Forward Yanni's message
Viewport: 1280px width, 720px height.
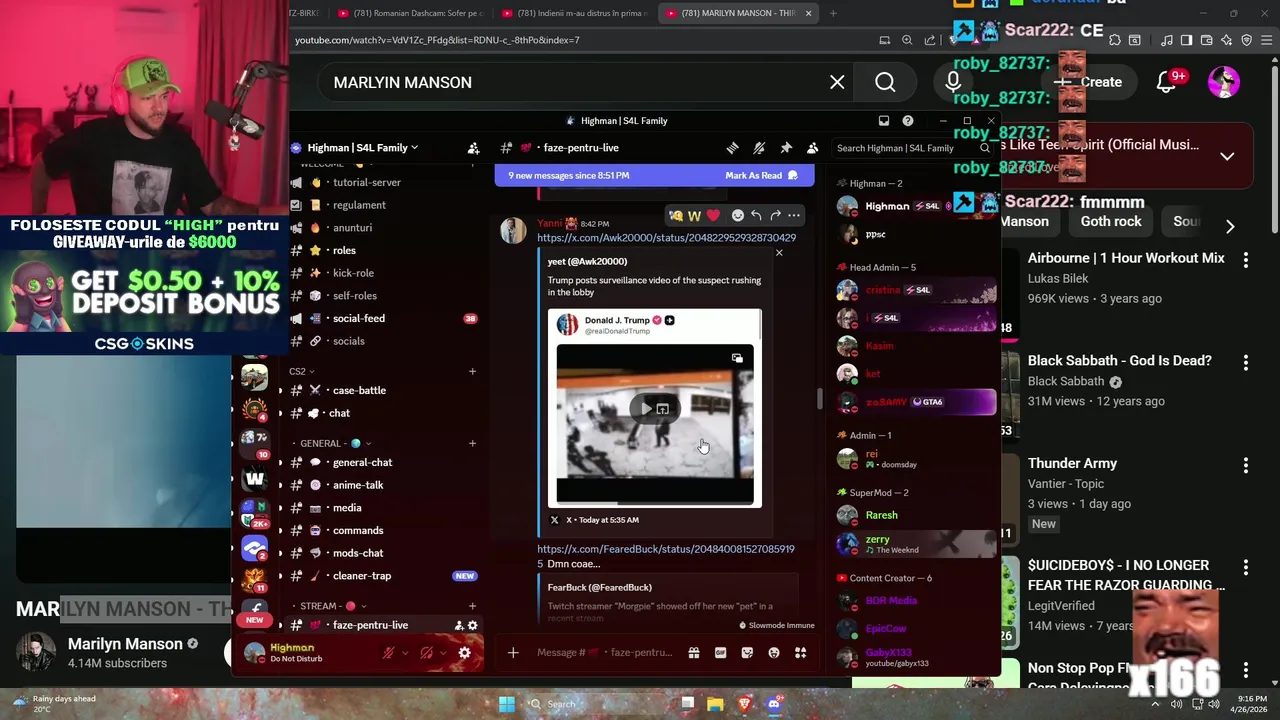(775, 215)
